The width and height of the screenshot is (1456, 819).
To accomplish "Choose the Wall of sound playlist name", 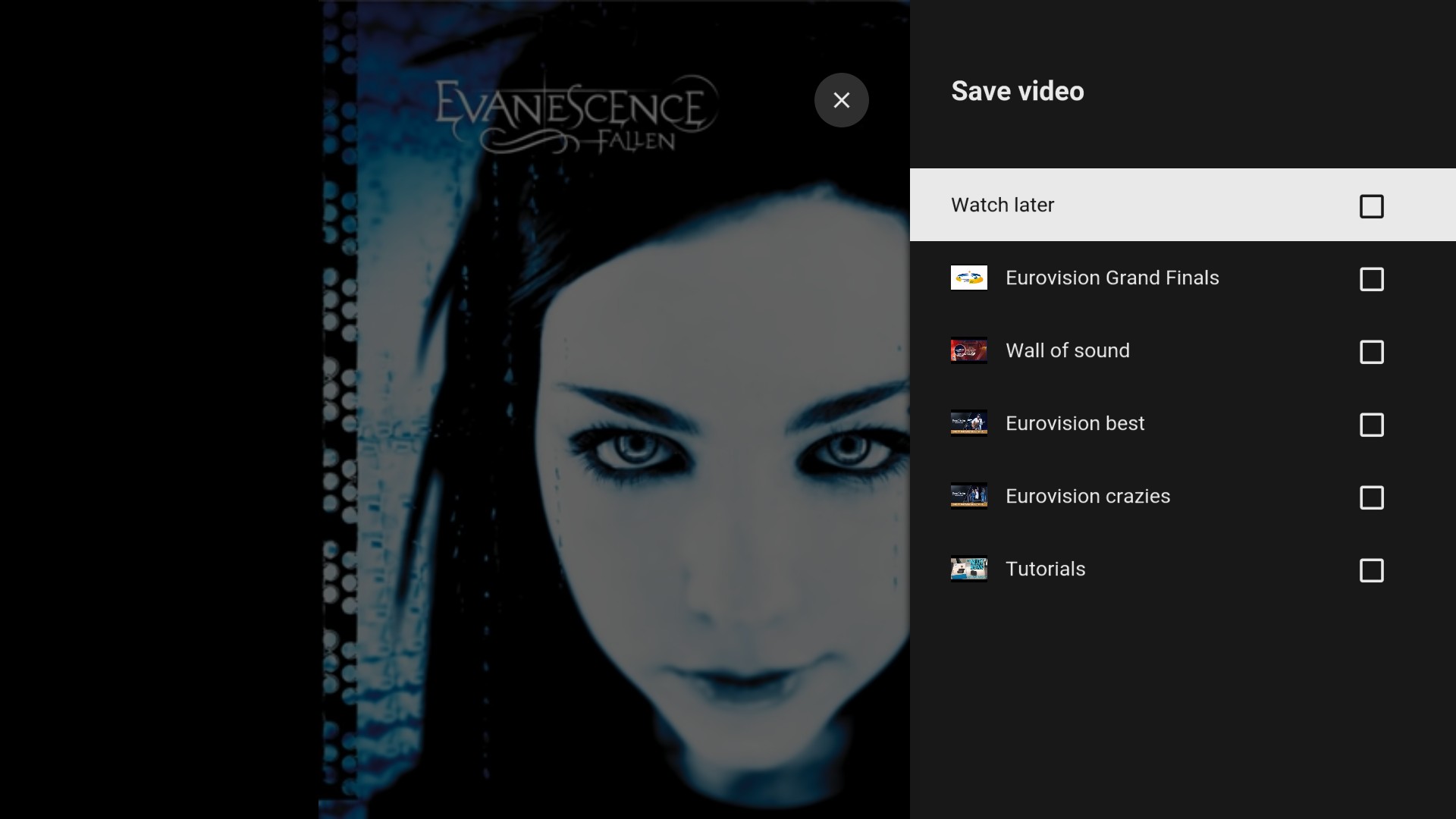I will (x=1067, y=350).
